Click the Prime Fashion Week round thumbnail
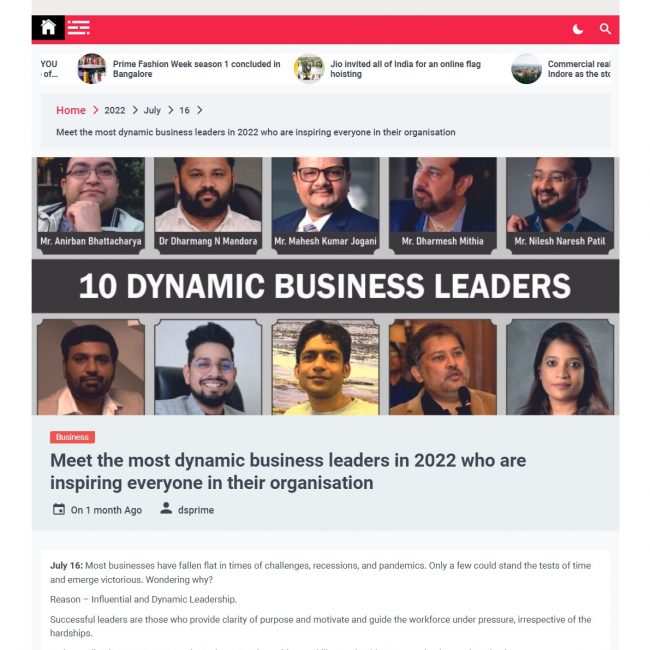 coord(92,69)
